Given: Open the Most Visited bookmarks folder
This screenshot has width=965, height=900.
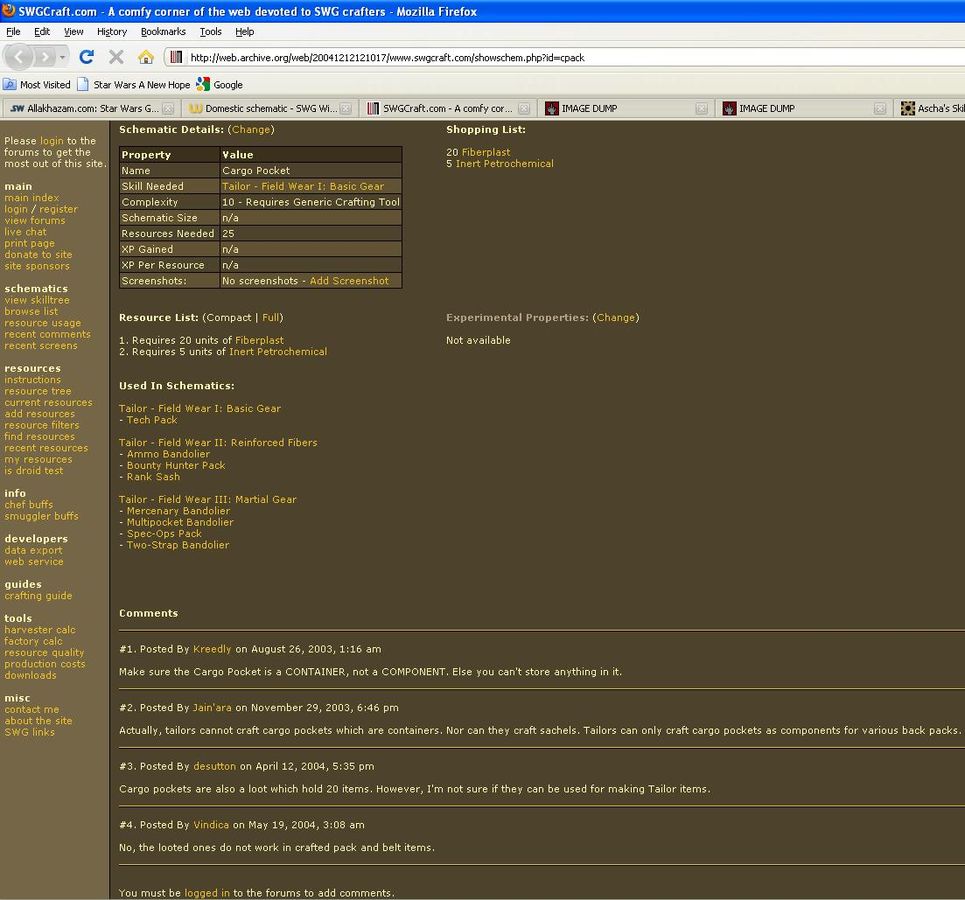Looking at the screenshot, I should (37, 85).
